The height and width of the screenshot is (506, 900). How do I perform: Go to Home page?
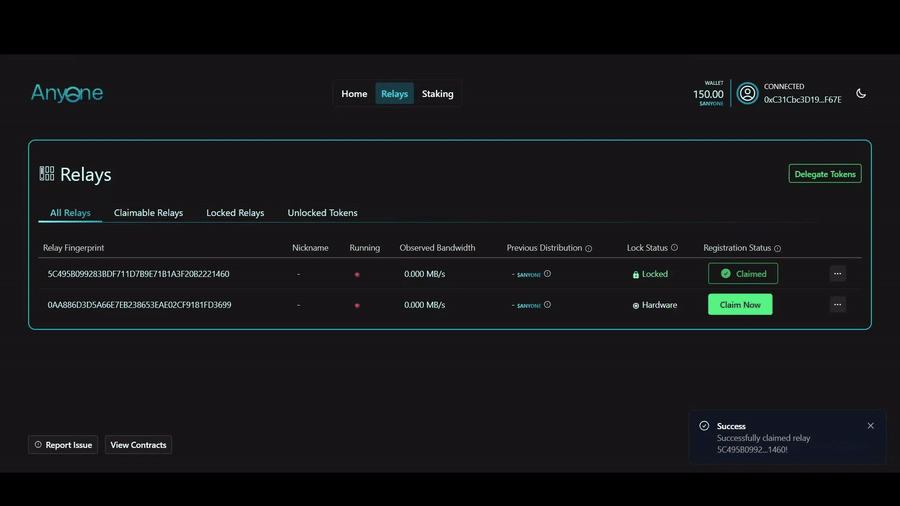click(x=354, y=94)
